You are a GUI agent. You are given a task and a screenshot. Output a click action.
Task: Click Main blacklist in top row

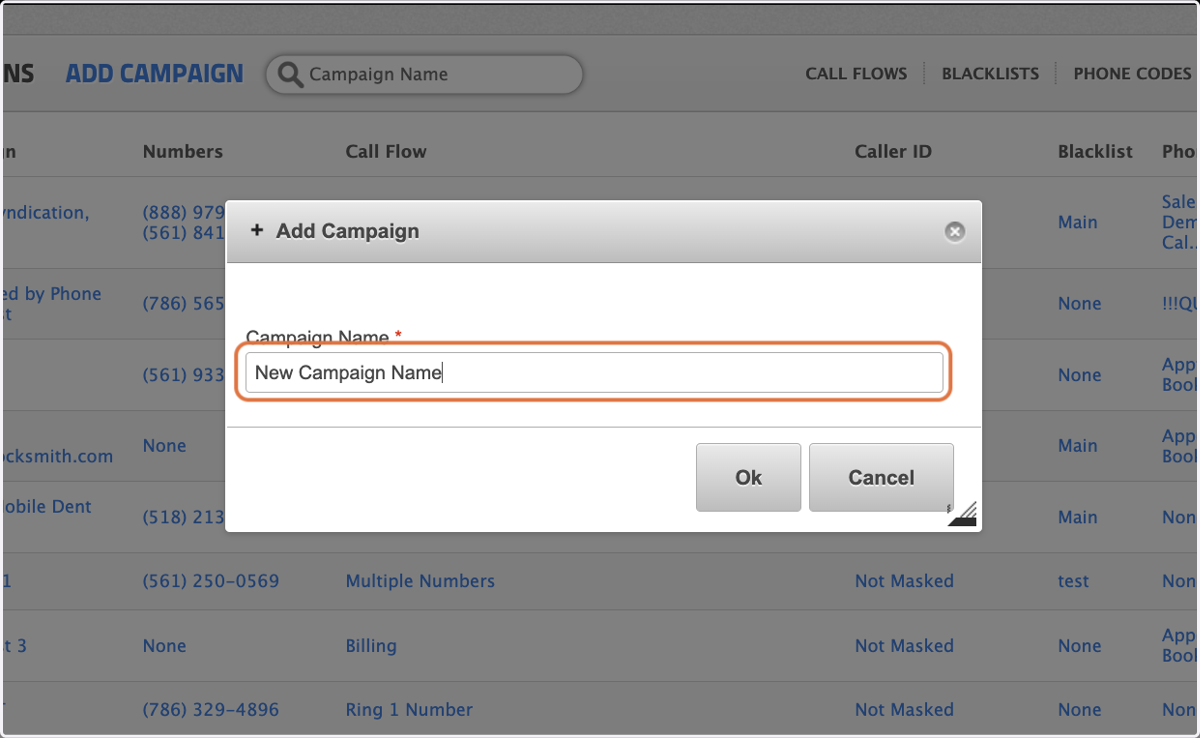[x=1078, y=222]
